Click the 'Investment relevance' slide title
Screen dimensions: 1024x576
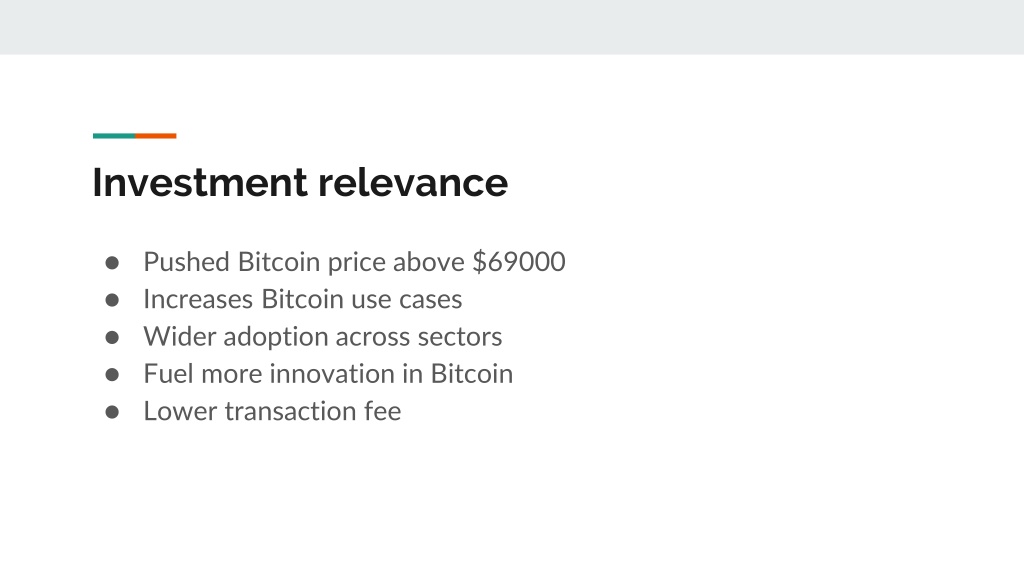[300, 182]
